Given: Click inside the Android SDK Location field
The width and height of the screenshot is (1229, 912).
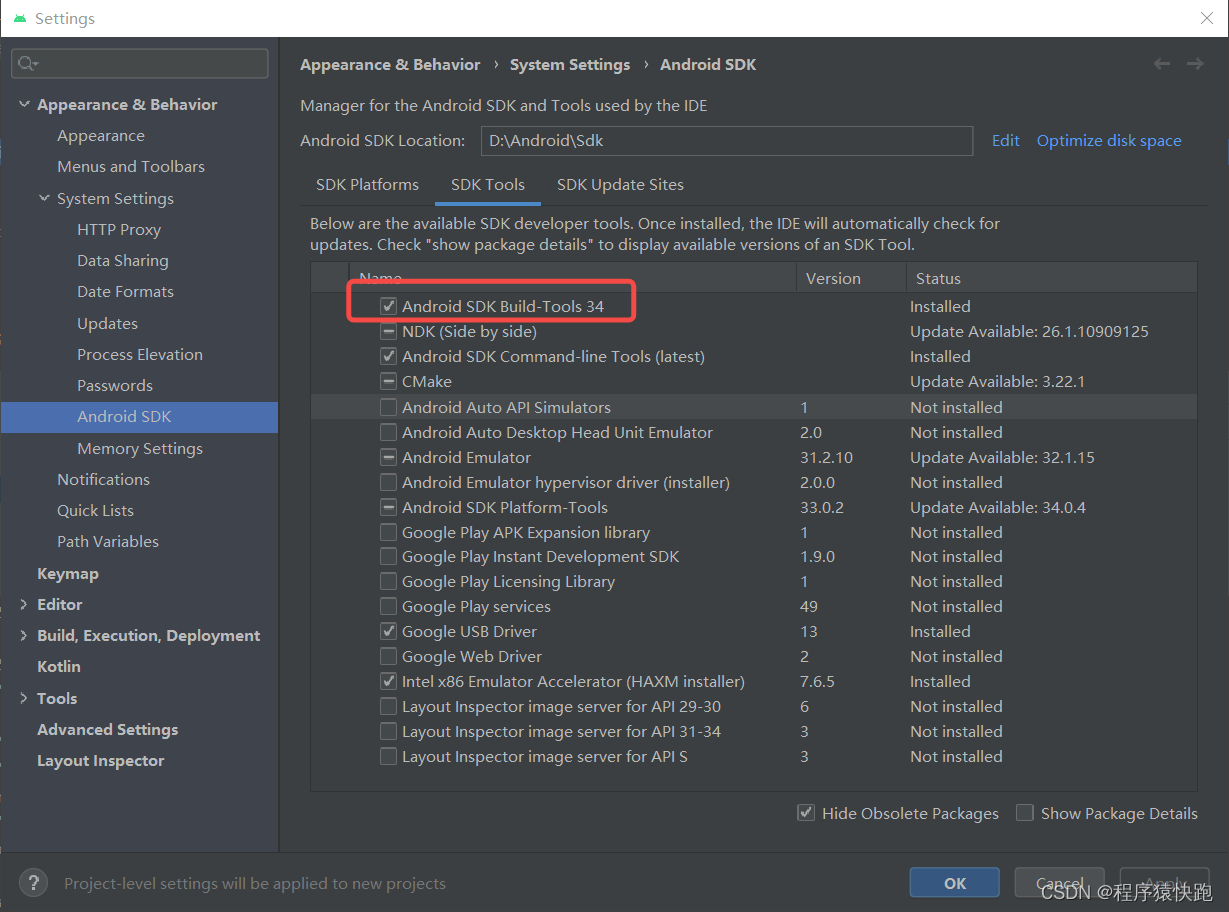Looking at the screenshot, I should 727,140.
